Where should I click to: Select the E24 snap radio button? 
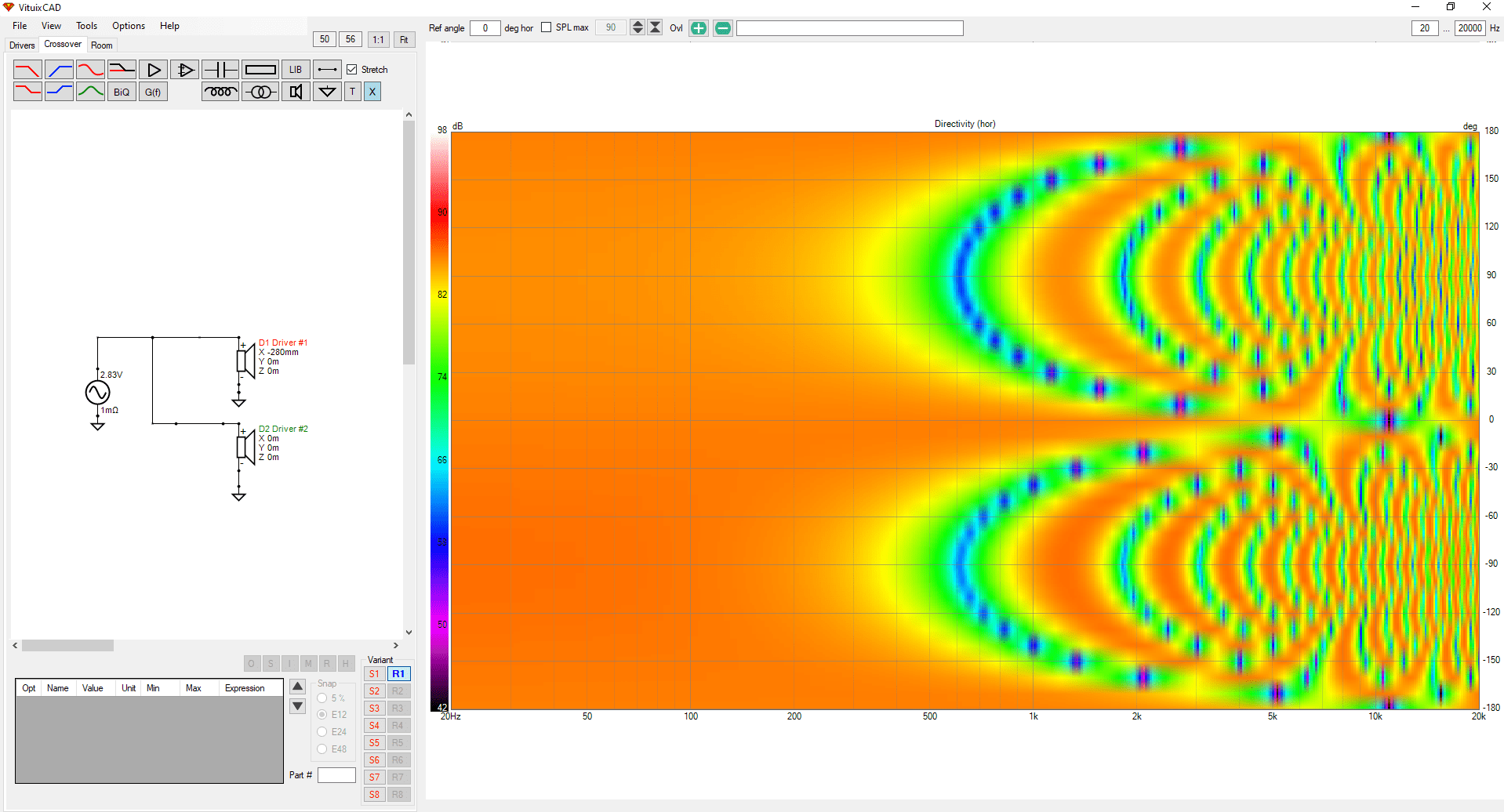point(322,732)
